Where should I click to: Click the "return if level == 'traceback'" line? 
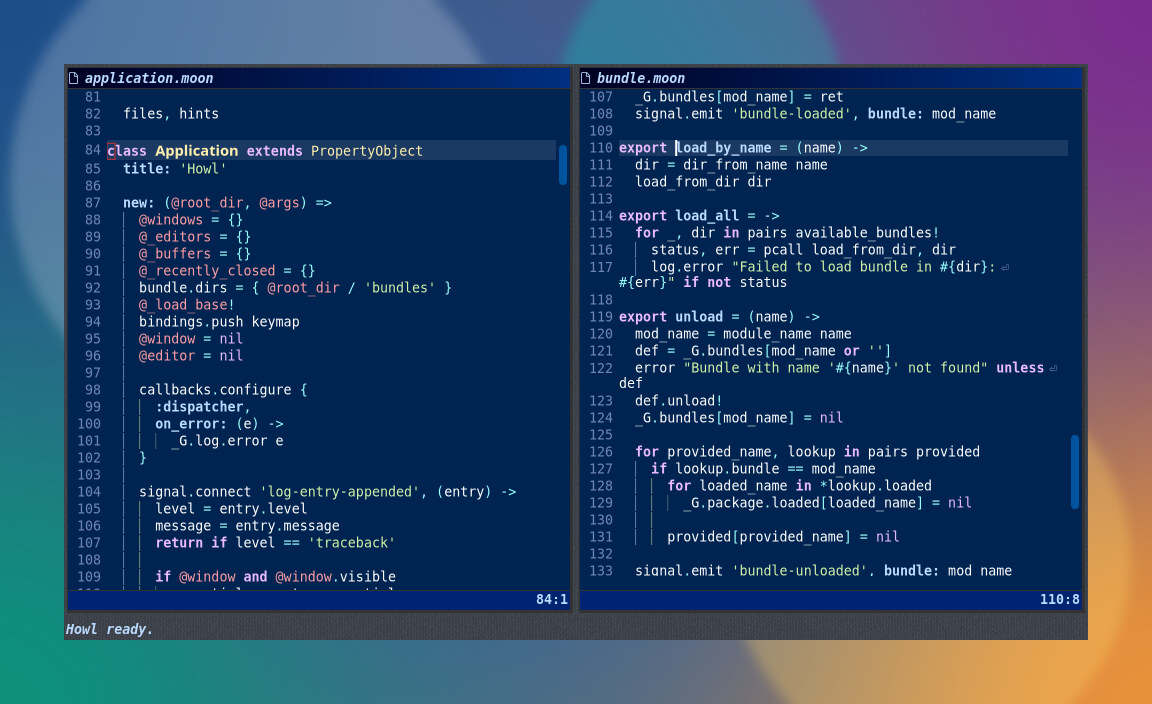click(x=276, y=542)
